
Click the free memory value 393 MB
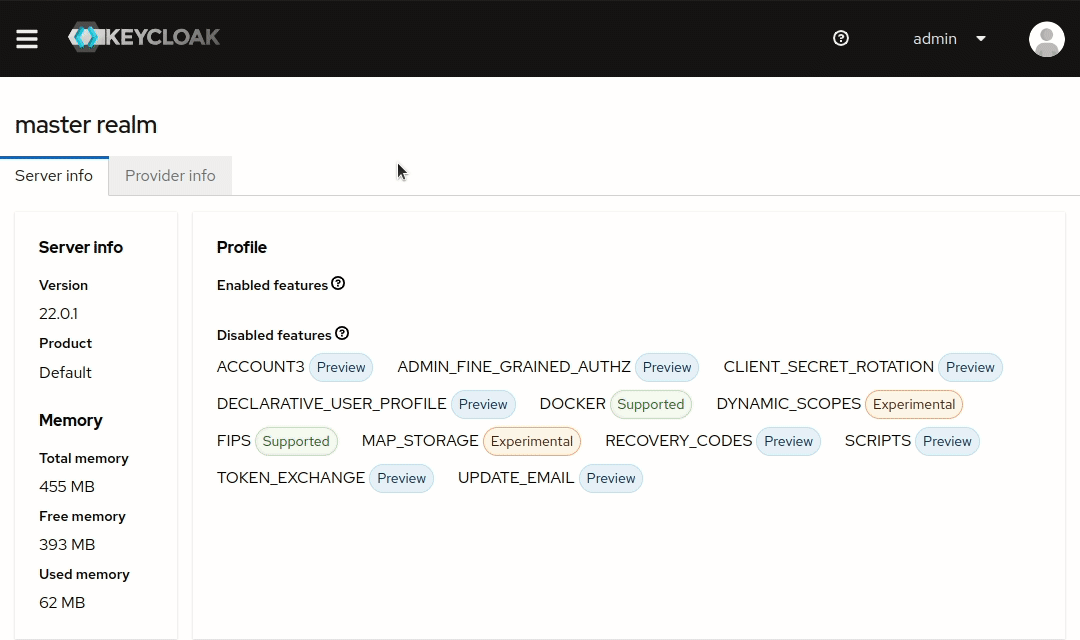pyautogui.click(x=67, y=544)
